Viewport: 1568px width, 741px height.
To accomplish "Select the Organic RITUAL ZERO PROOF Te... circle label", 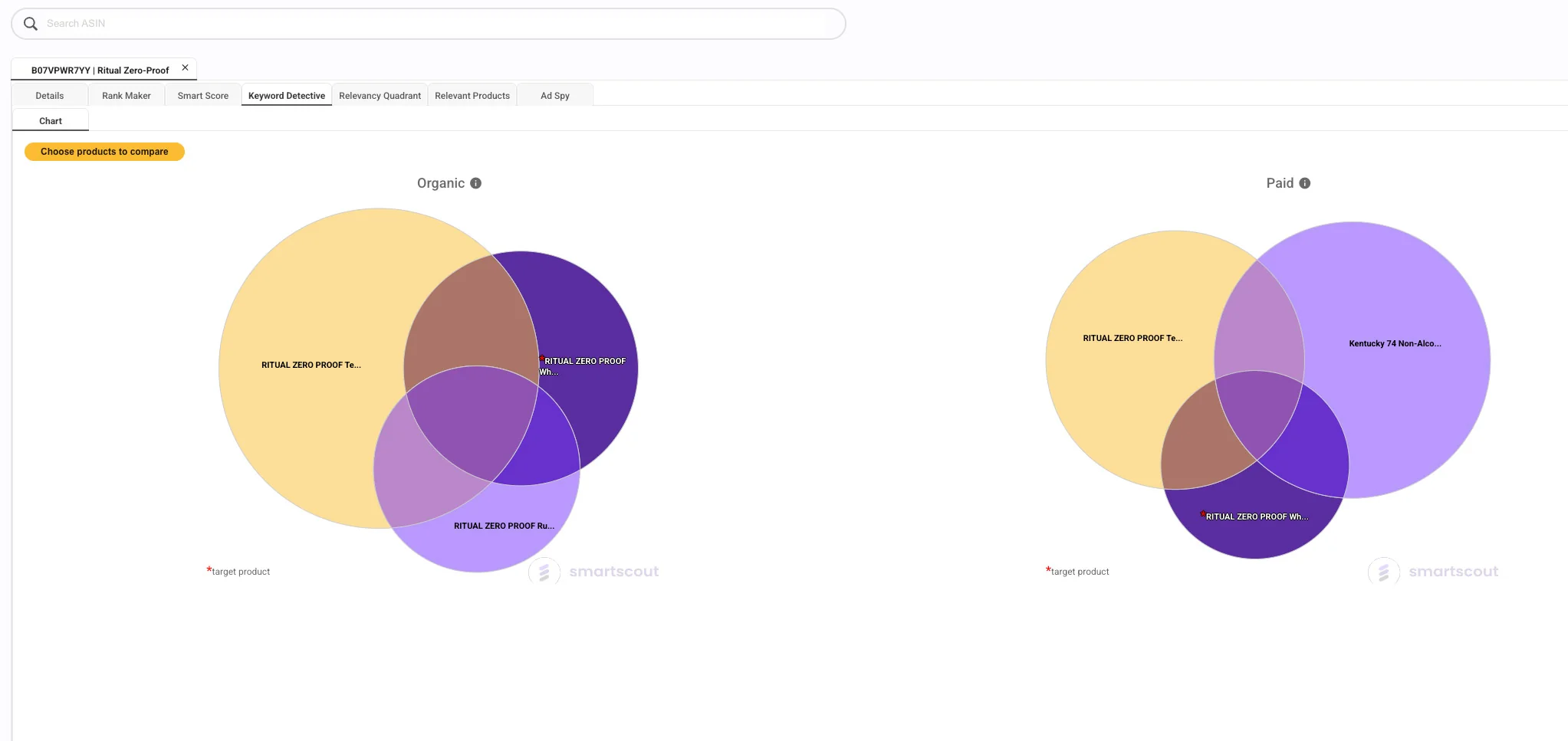I will pos(311,365).
